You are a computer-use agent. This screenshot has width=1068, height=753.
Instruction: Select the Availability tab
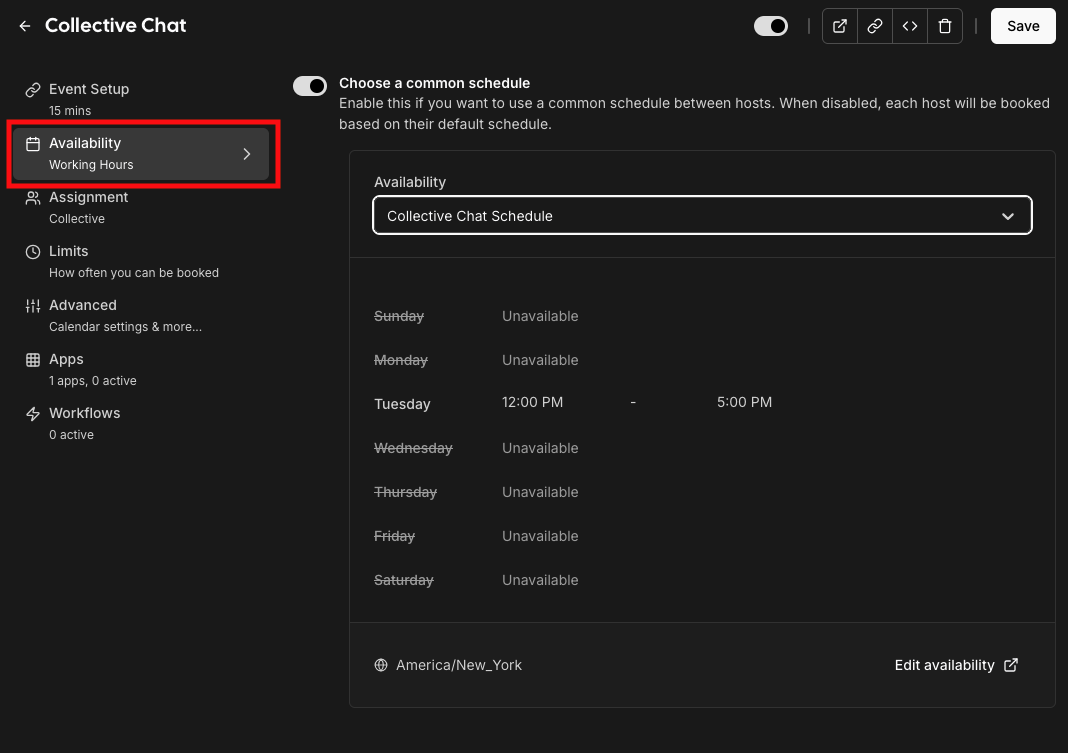[x=141, y=154]
